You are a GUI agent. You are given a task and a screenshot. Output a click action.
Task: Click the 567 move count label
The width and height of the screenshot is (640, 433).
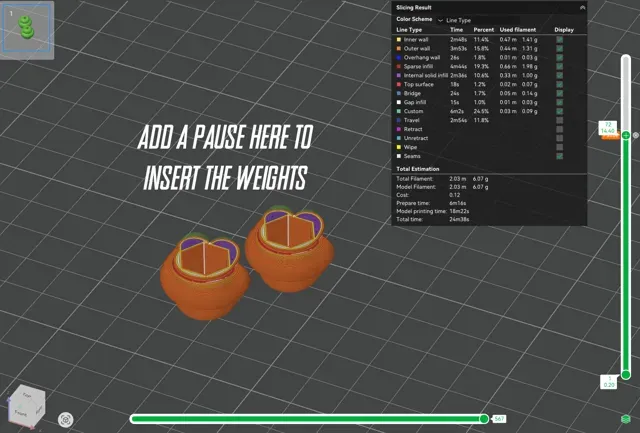click(499, 419)
